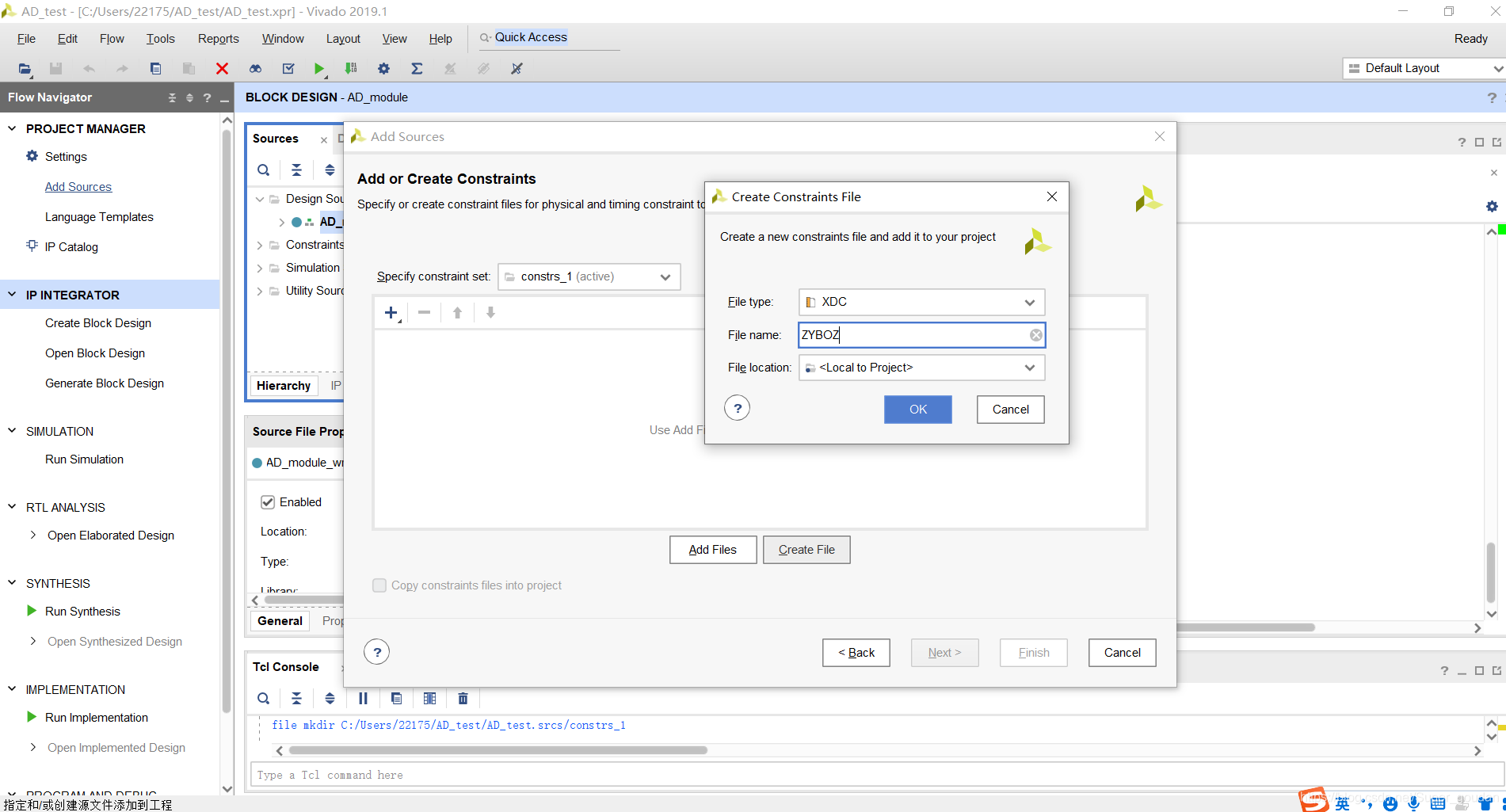
Task: Click the Flow Navigator vertical scrollbar
Action: coord(227,420)
